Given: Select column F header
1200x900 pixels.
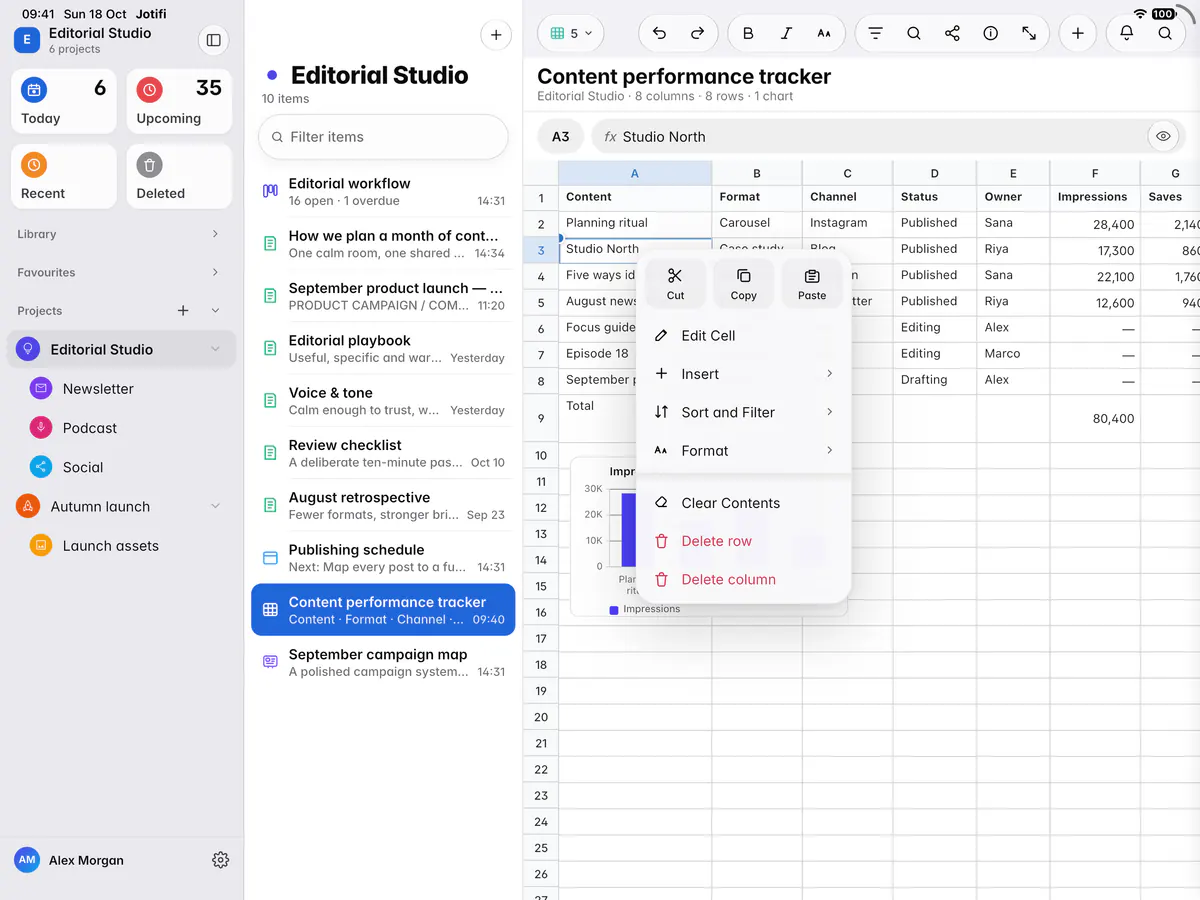Looking at the screenshot, I should [1095, 173].
